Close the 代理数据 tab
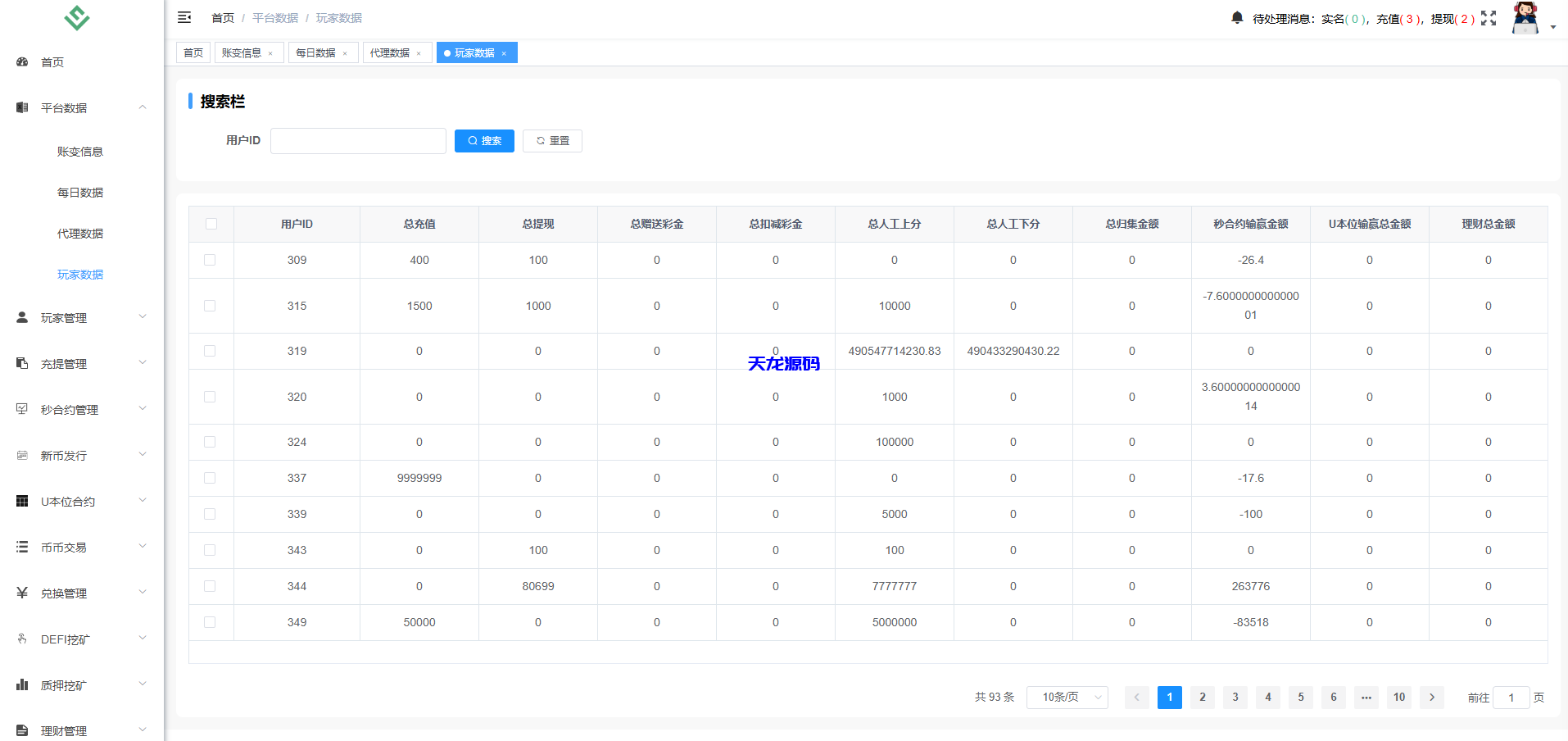 coord(419,52)
